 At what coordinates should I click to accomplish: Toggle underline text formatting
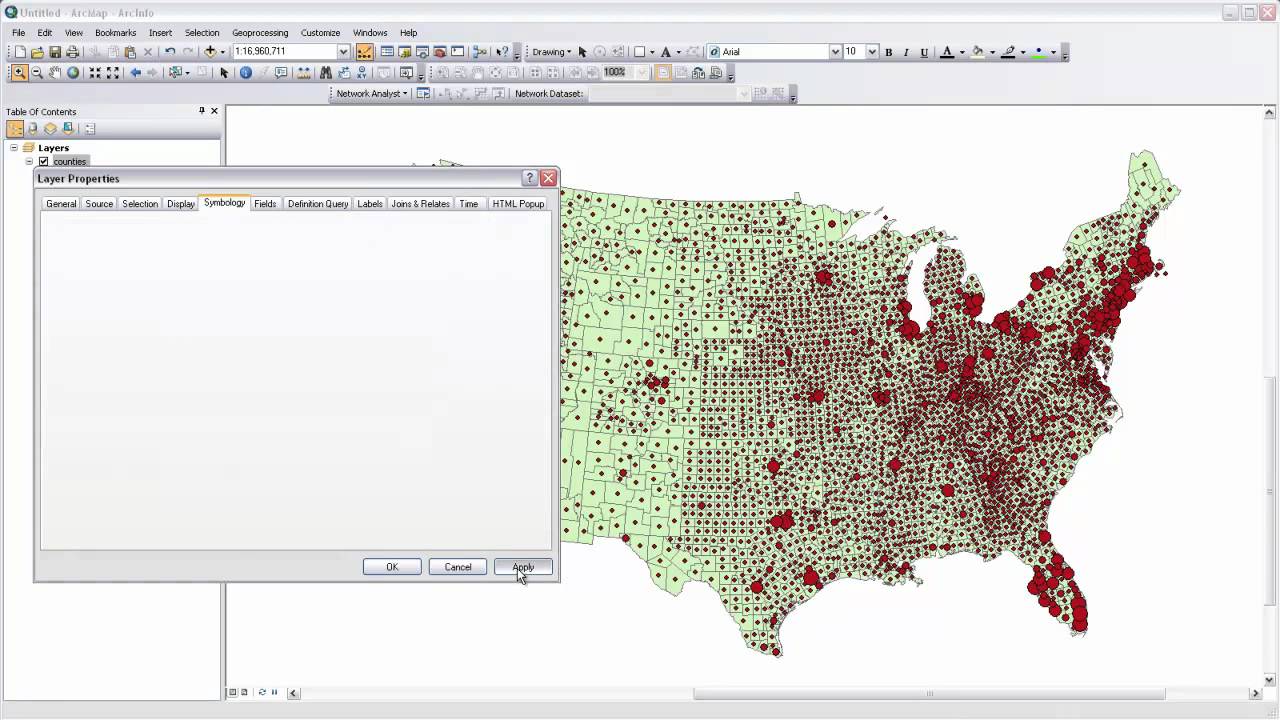(x=924, y=52)
